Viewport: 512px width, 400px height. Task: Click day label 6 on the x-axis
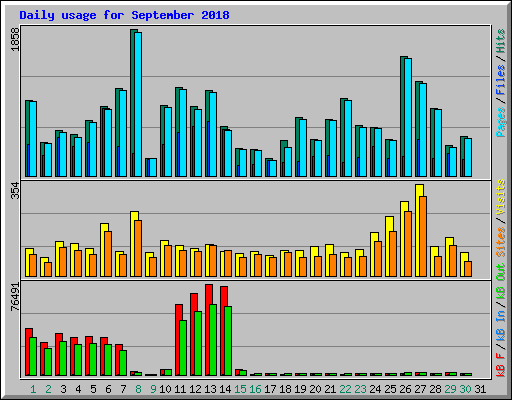108,389
